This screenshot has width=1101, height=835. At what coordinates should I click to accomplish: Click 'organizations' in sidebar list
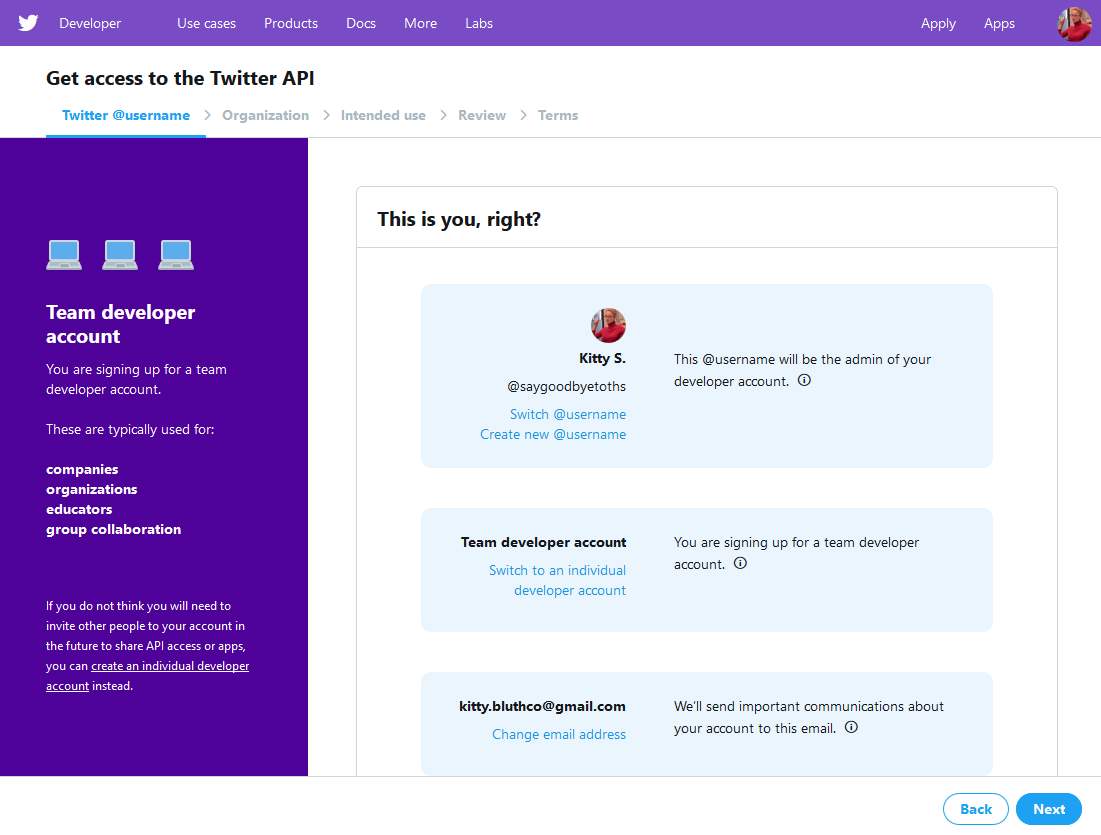[x=92, y=489]
